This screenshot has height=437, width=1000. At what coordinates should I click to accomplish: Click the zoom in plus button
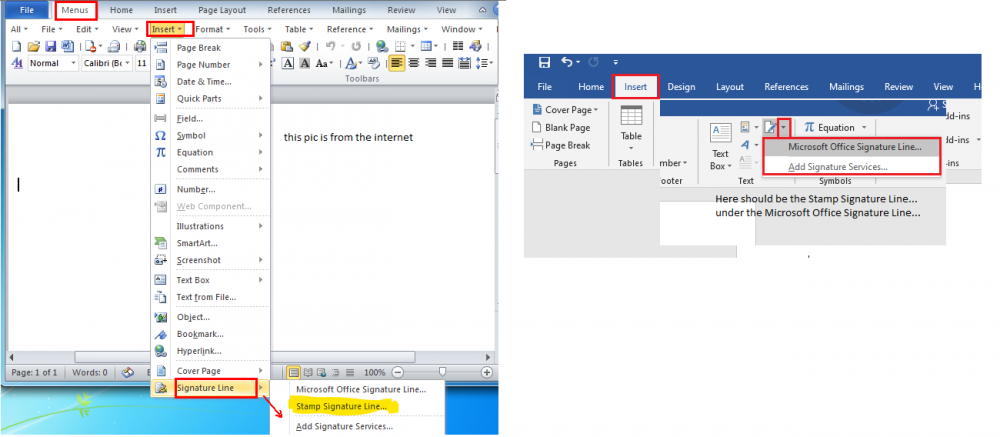(487, 372)
